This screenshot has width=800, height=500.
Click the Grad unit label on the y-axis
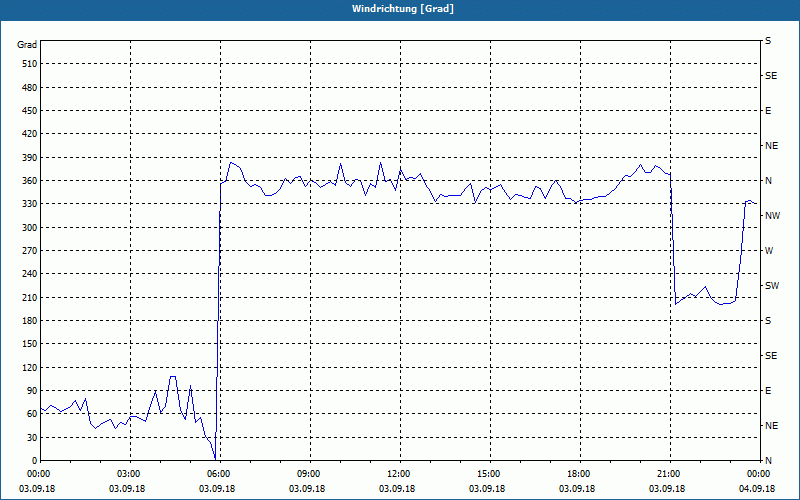click(27, 45)
